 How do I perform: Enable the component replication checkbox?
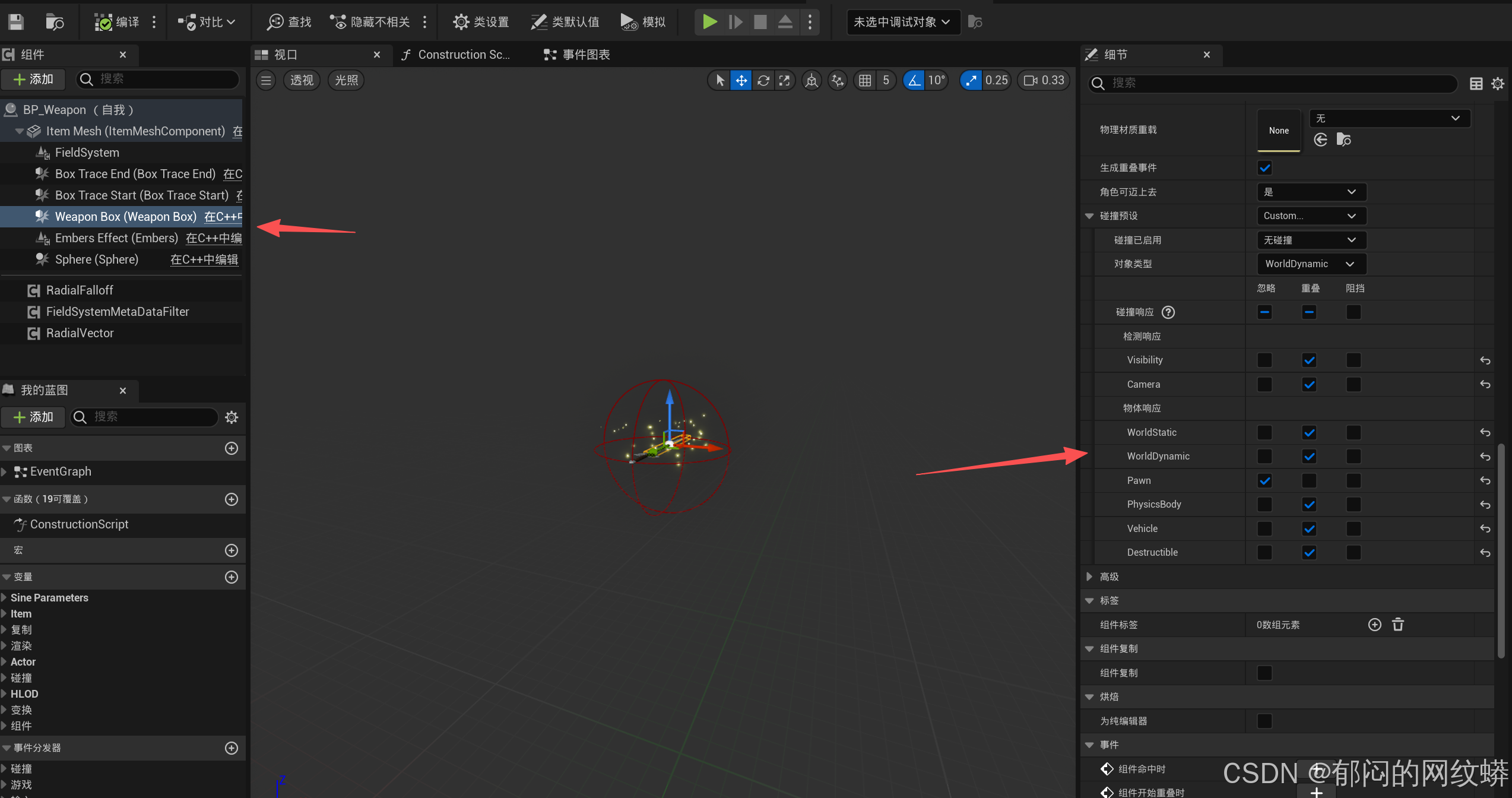(x=1264, y=673)
